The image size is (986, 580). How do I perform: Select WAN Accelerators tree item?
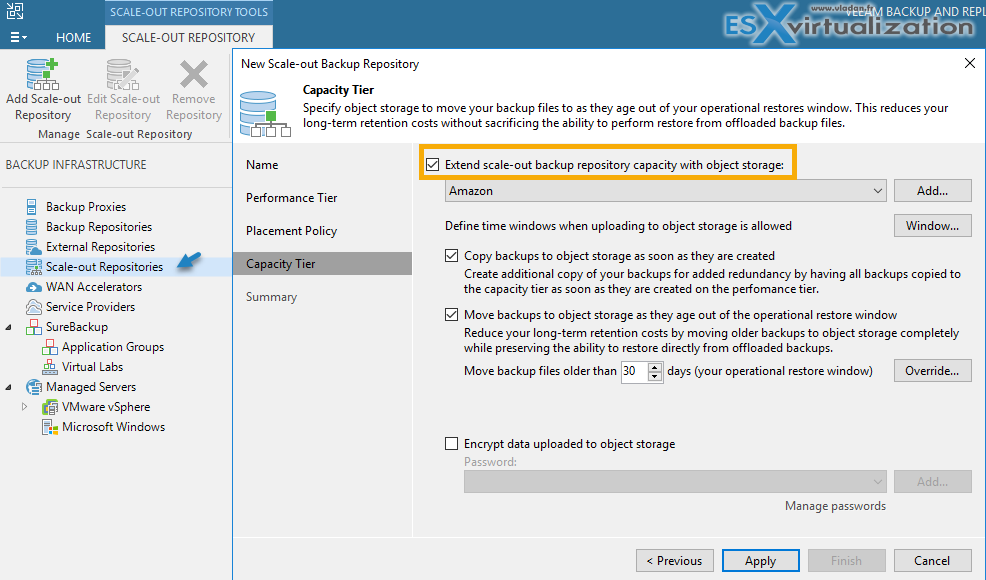(94, 287)
